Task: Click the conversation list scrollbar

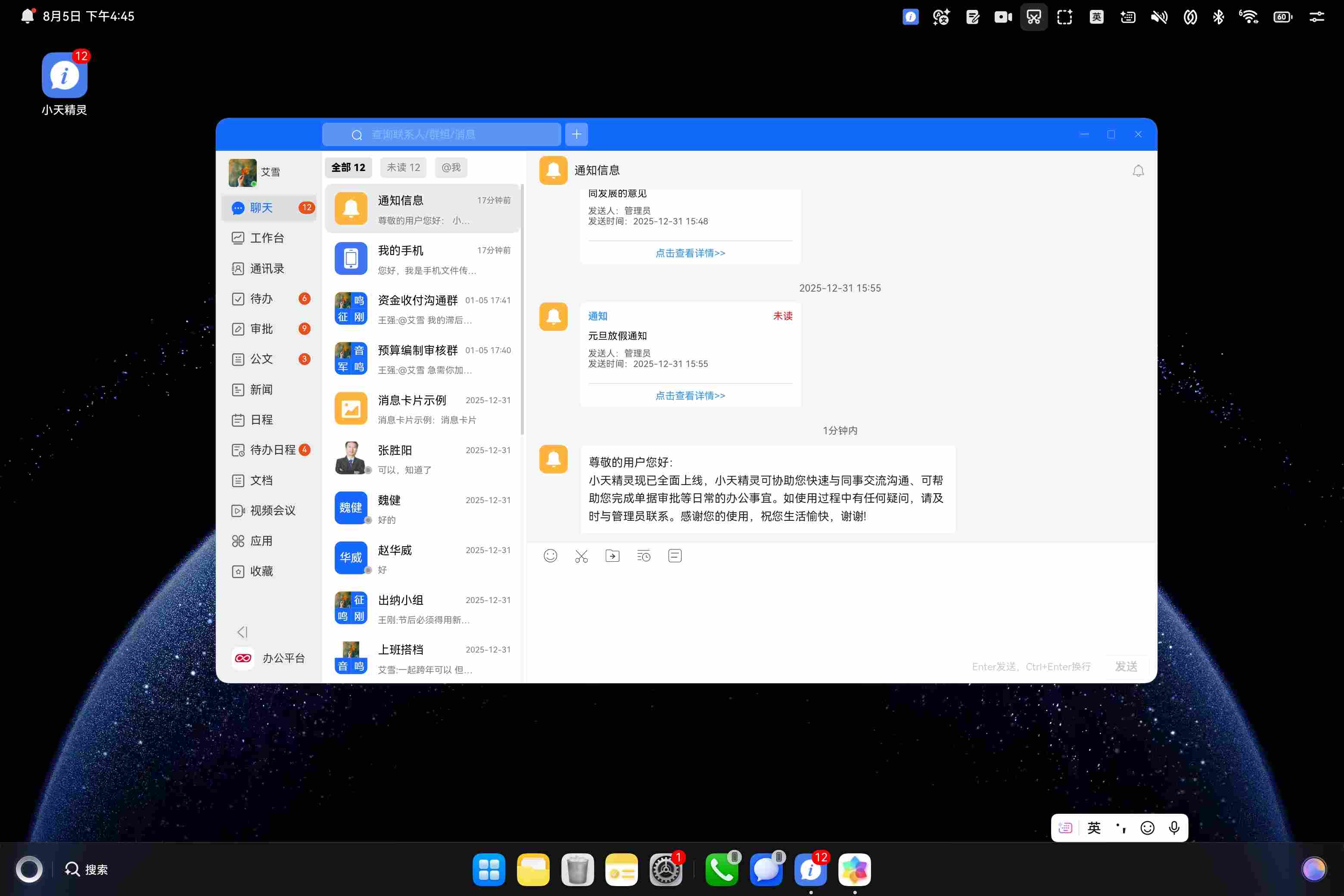Action: 522,308
